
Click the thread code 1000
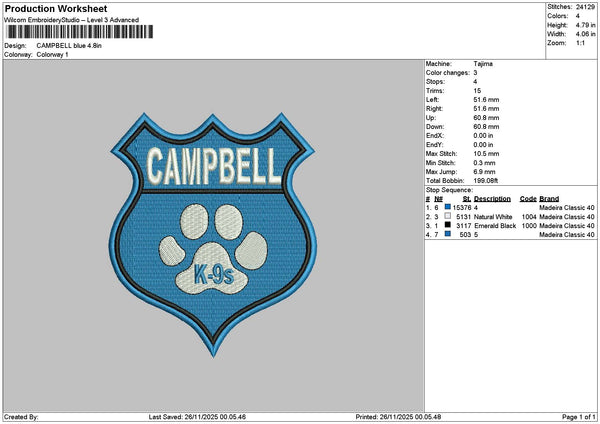[x=529, y=226]
